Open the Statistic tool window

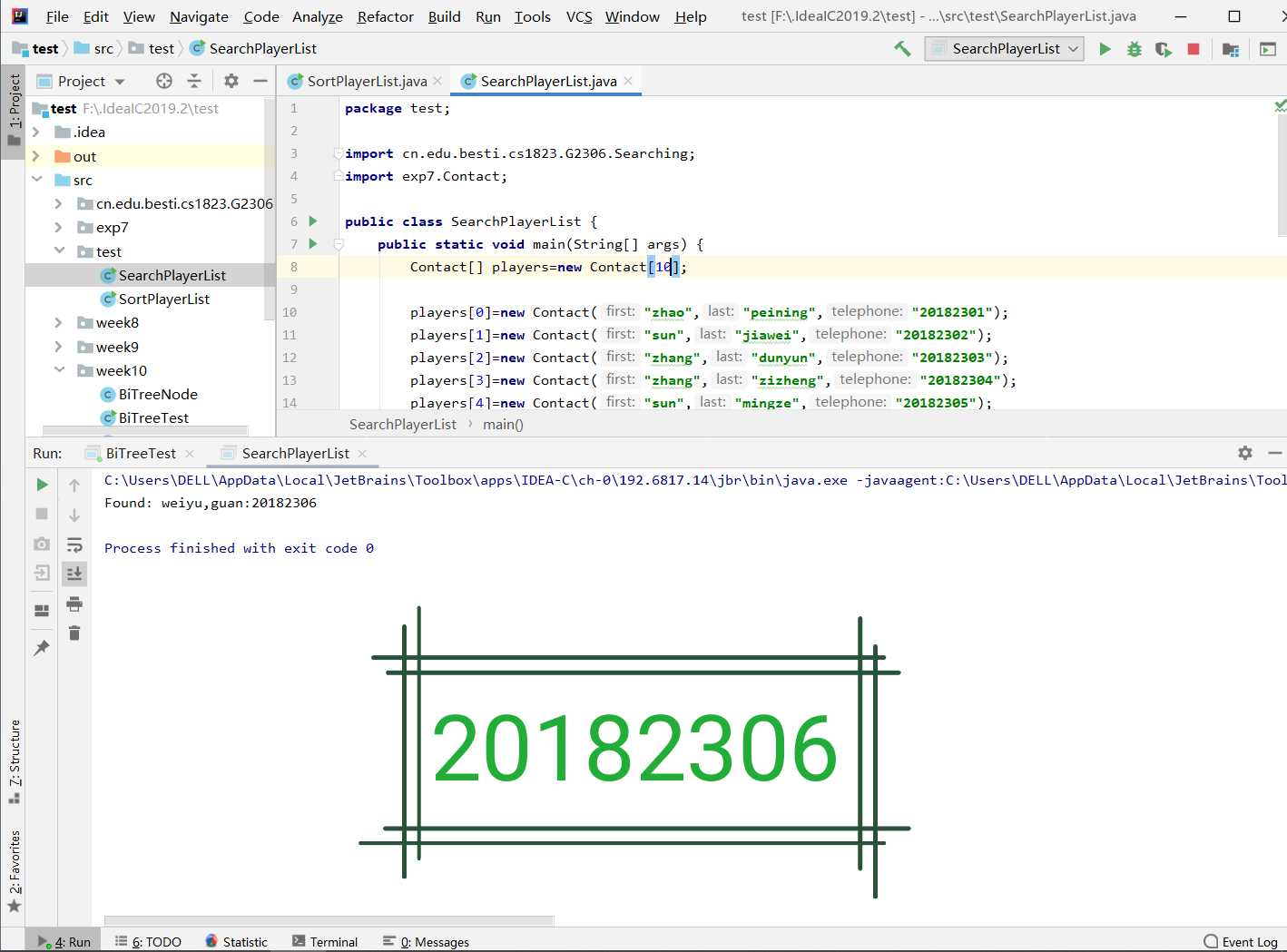[x=236, y=942]
